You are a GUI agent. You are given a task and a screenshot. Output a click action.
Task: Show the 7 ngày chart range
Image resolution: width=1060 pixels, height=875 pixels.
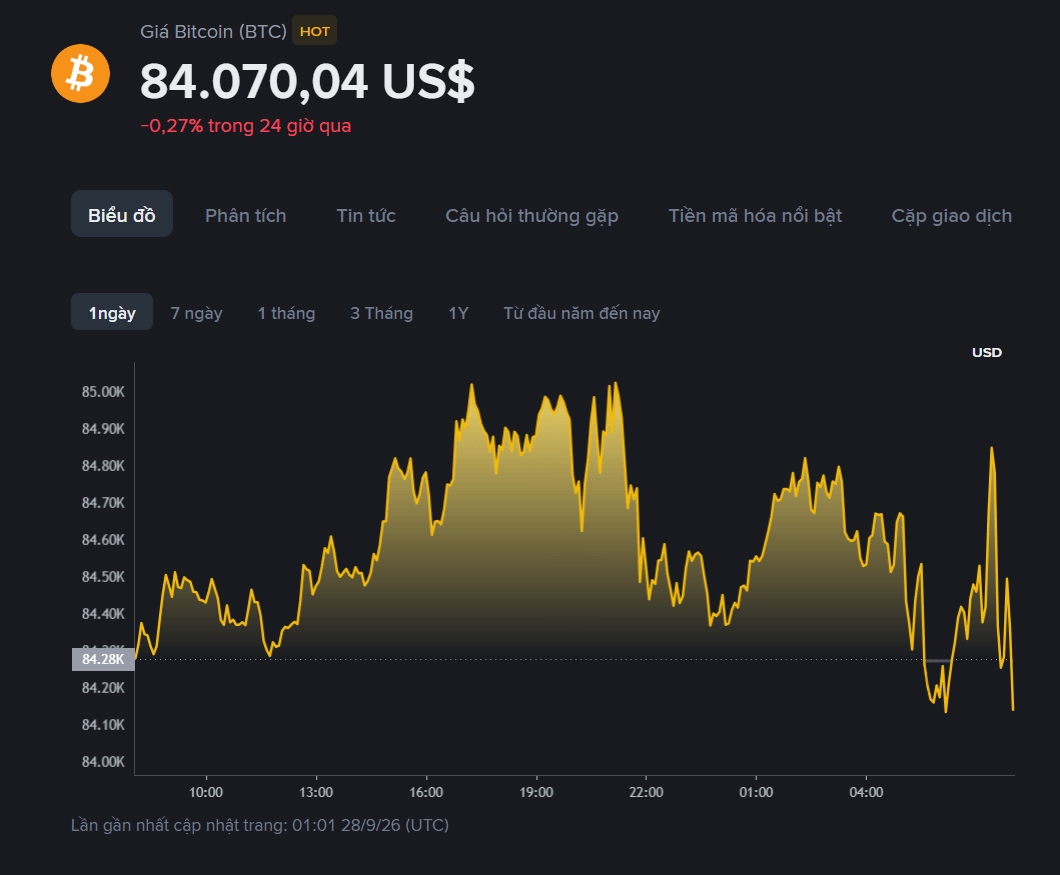(x=196, y=313)
